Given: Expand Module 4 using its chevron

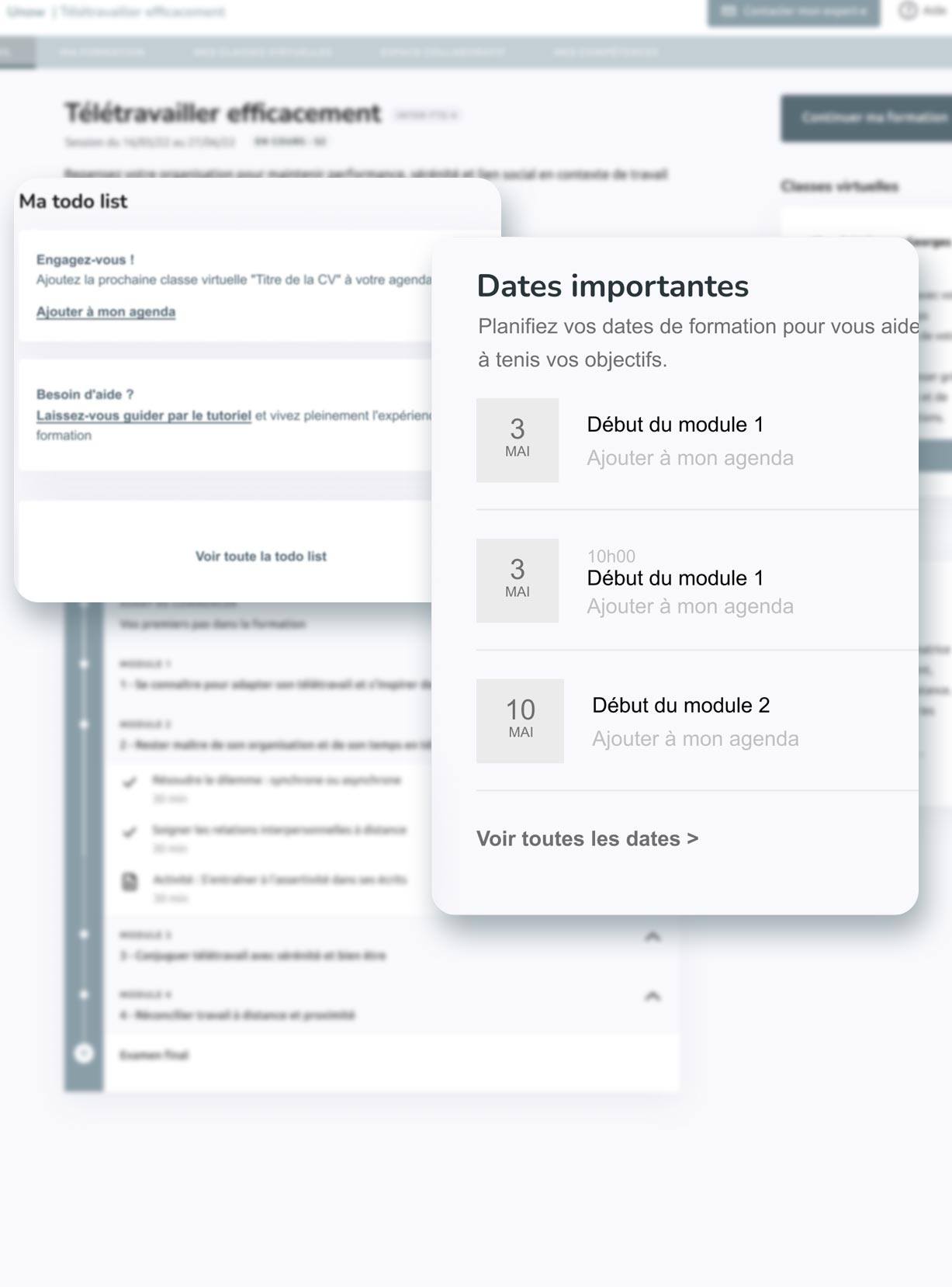Looking at the screenshot, I should [x=653, y=996].
